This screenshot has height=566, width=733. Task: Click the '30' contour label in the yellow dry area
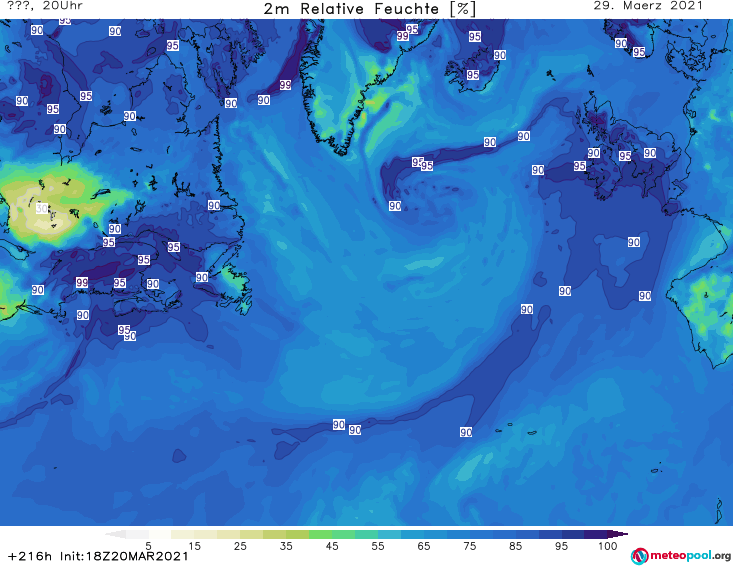tap(42, 208)
